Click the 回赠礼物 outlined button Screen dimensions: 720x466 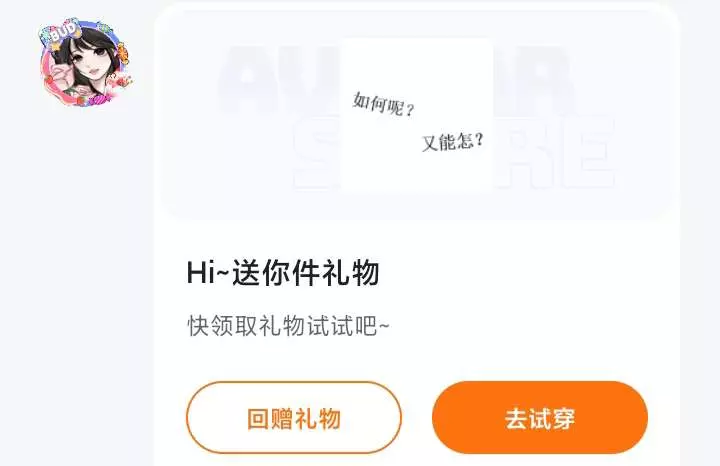pos(294,418)
